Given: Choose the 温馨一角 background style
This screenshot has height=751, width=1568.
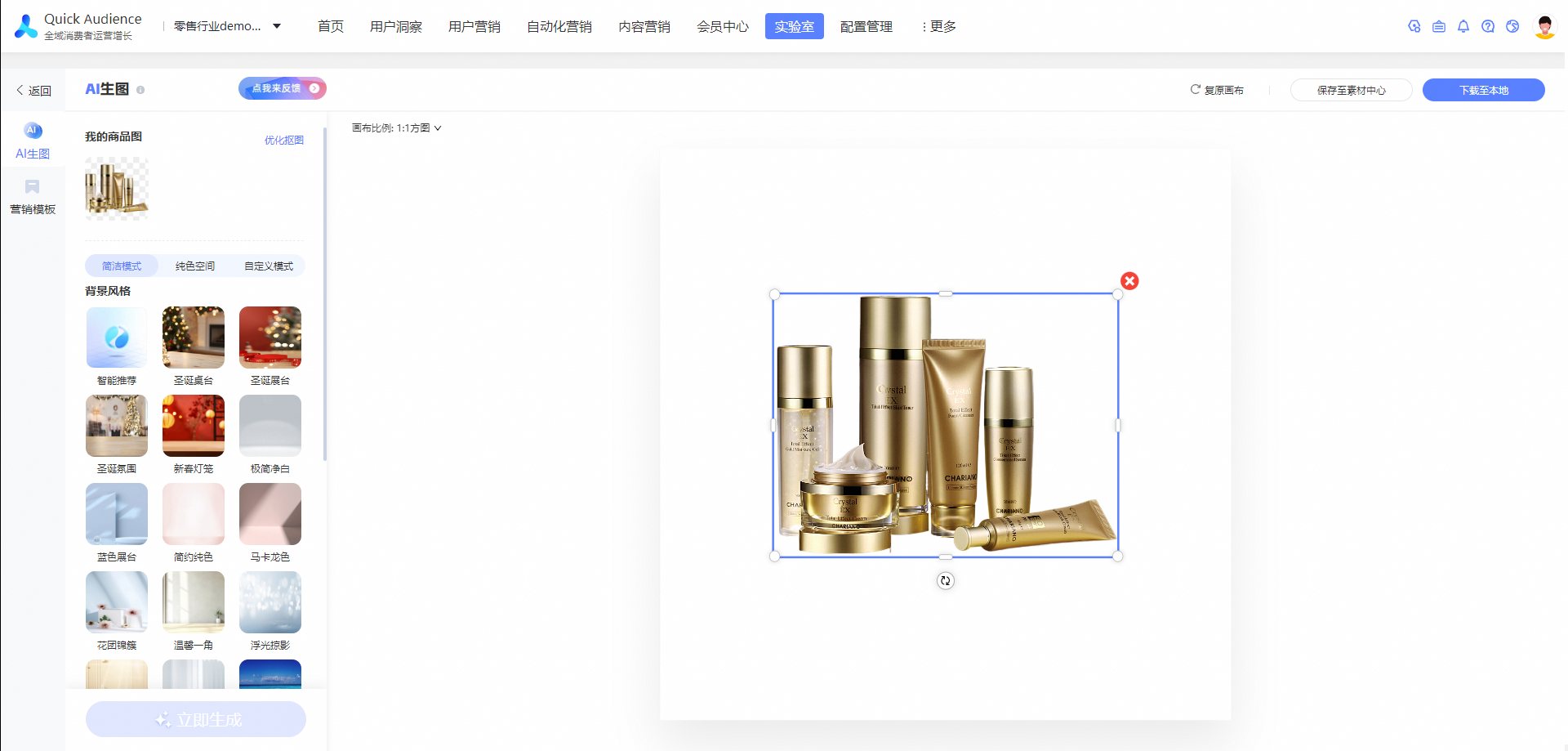Looking at the screenshot, I should pyautogui.click(x=194, y=602).
